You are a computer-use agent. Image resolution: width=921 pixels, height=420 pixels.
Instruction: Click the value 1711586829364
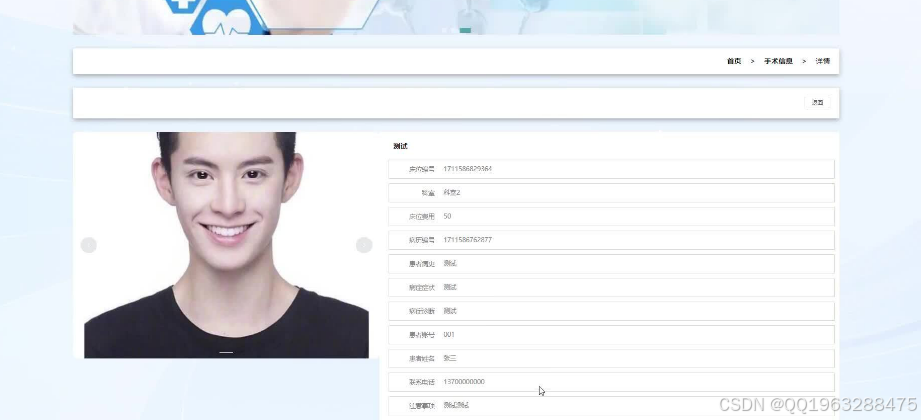(468, 169)
